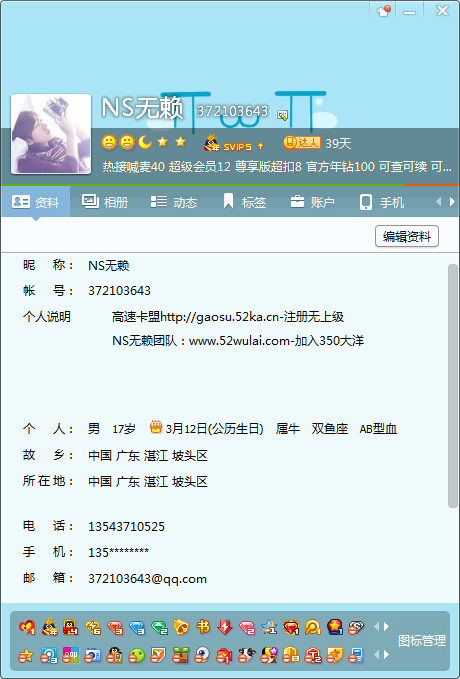Open the 相册 album tab
The height and width of the screenshot is (679, 460).
tap(105, 202)
